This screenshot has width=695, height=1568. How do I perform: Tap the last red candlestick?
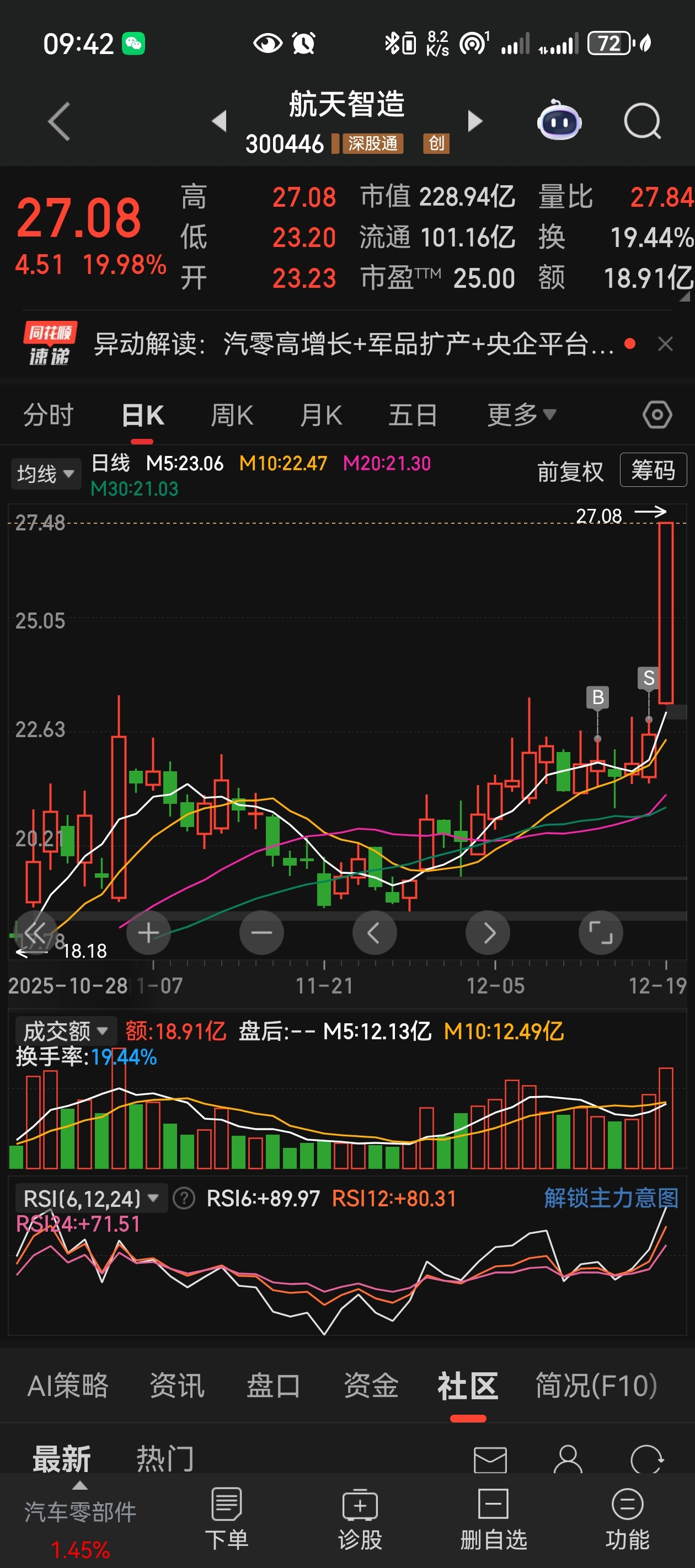666,613
